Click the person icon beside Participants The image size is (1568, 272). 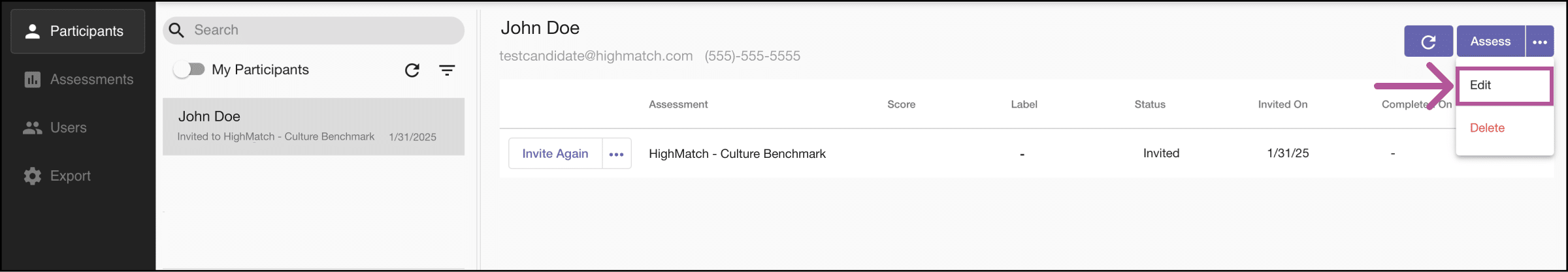pyautogui.click(x=32, y=31)
